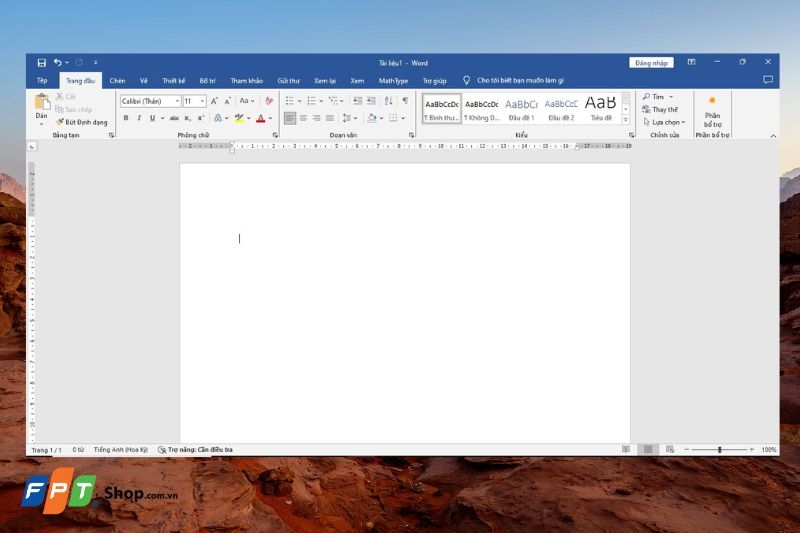
Task: Open the Calibri font name dropdown
Action: point(150,101)
